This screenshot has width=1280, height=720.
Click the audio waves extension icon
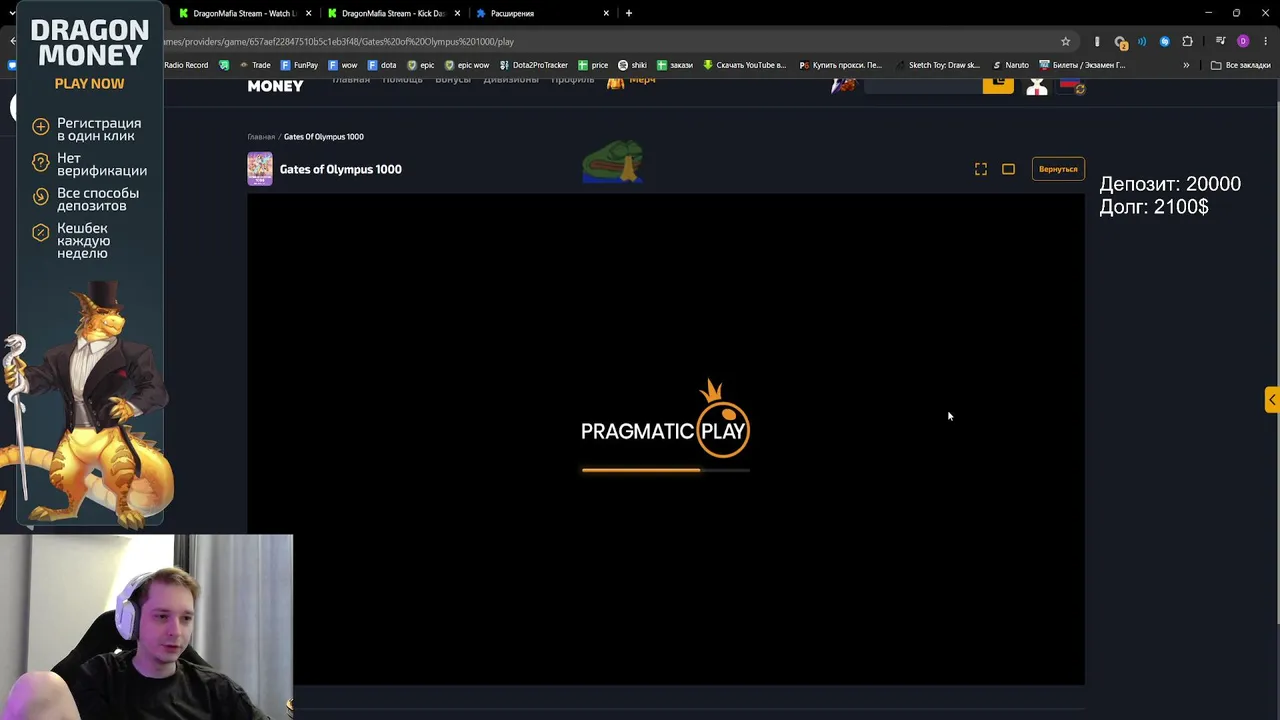(x=1142, y=41)
